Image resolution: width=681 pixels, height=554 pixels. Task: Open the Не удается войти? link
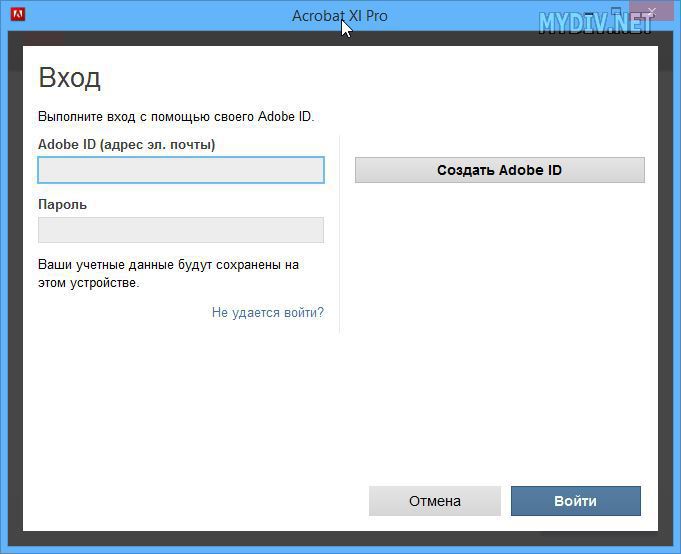click(268, 312)
